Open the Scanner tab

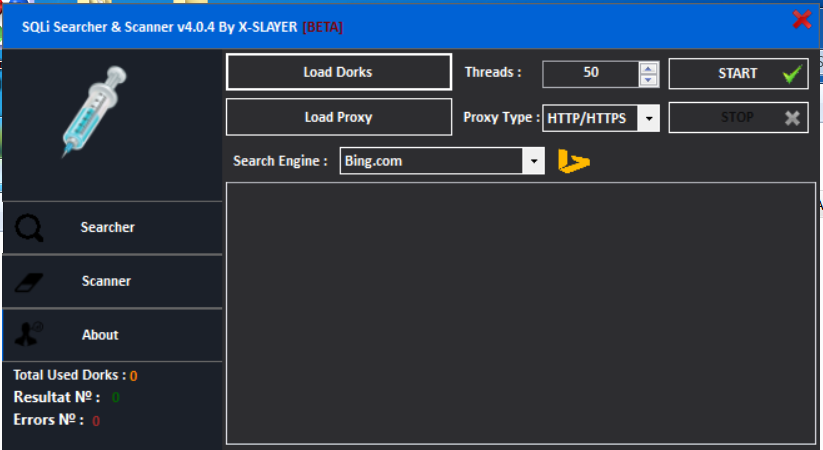pos(106,282)
